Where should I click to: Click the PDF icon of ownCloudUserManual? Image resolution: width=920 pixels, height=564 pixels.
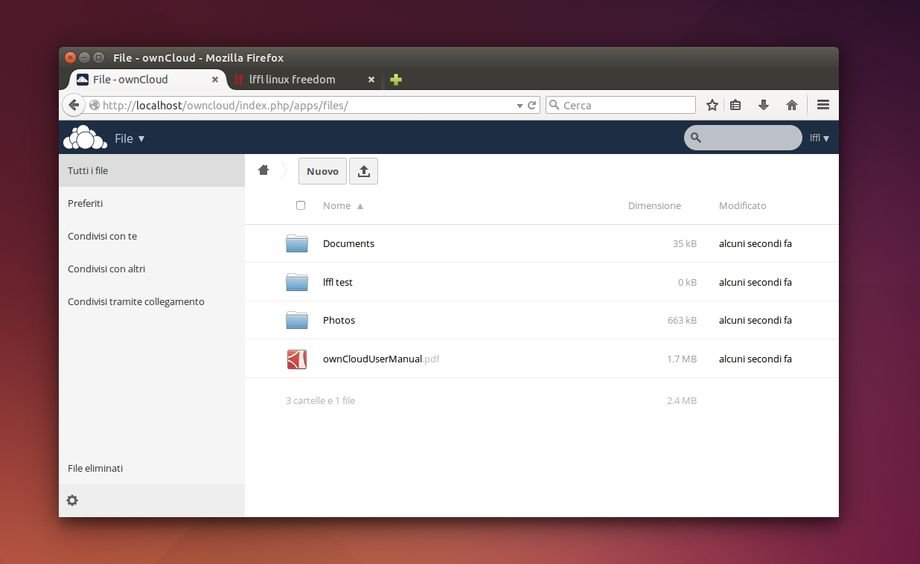[297, 359]
